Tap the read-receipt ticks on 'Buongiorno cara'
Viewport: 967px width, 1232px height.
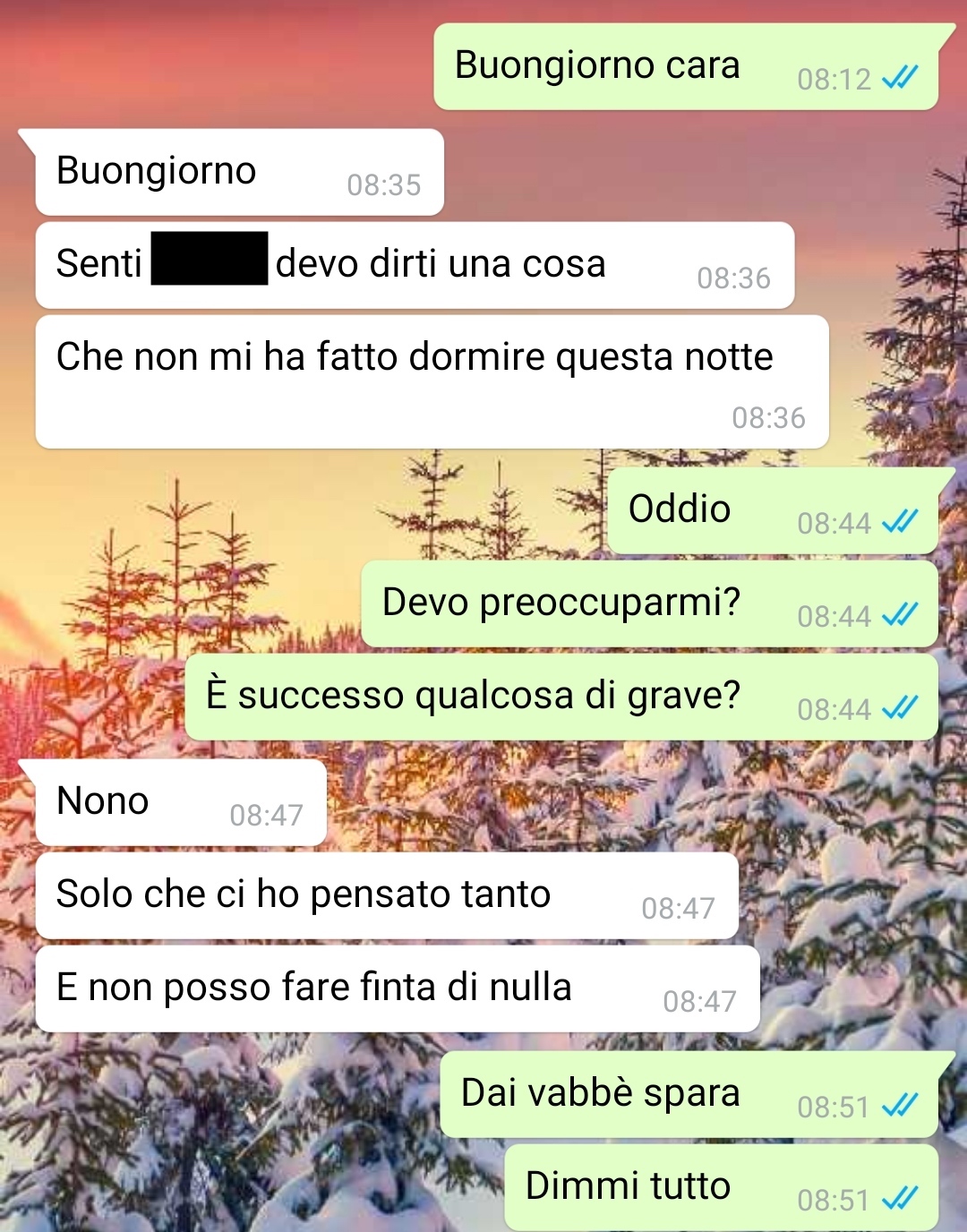pos(900,79)
